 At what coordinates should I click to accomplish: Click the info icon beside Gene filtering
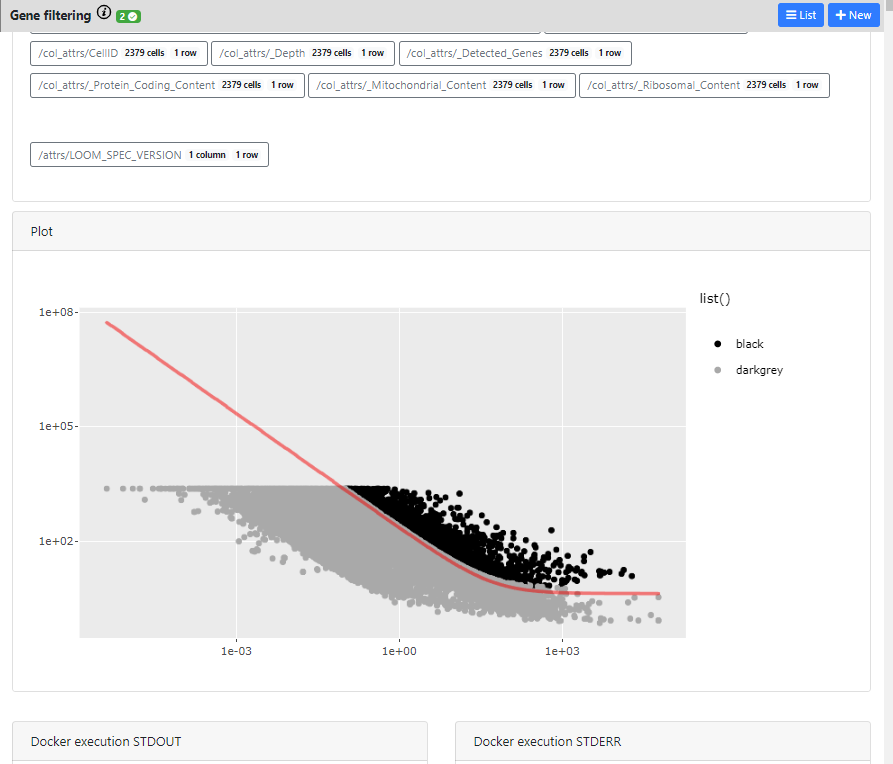[x=104, y=13]
